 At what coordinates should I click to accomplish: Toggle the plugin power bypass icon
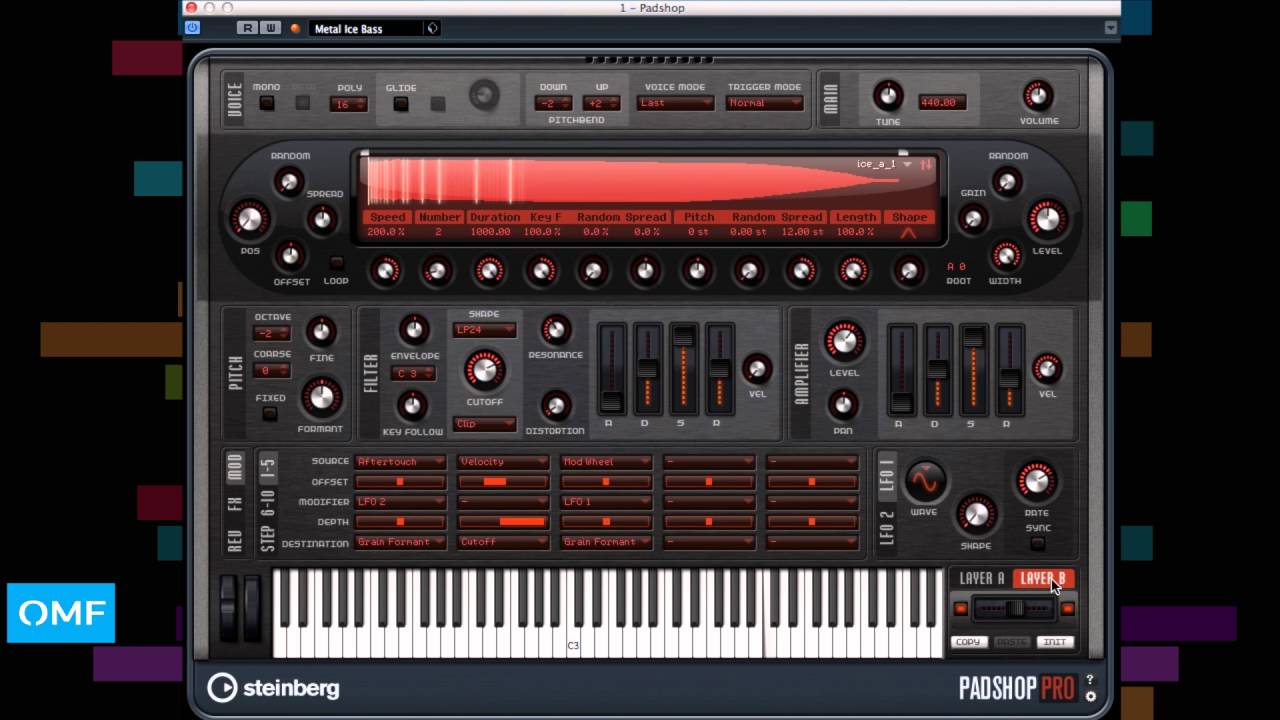click(x=193, y=28)
